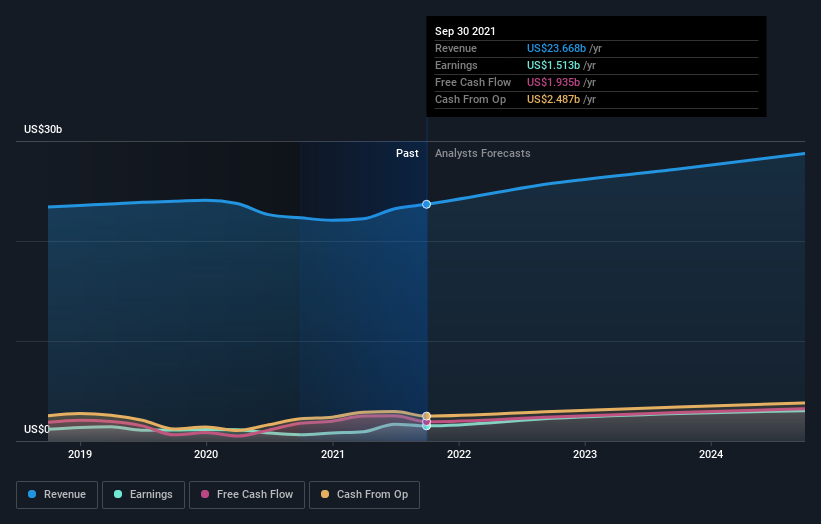
Task: Click the 2020 axis label
Action: [206, 454]
